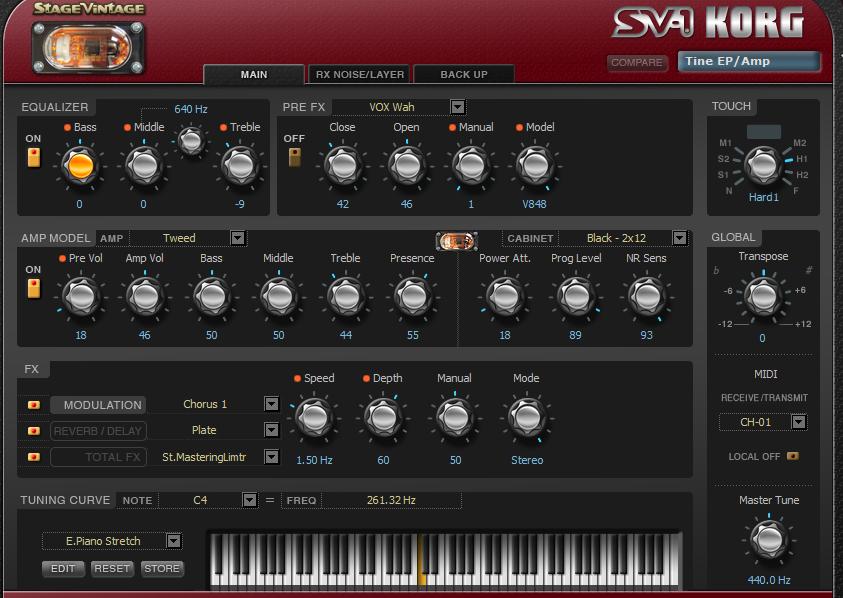Click the tuning curve RESET button

tap(112, 568)
